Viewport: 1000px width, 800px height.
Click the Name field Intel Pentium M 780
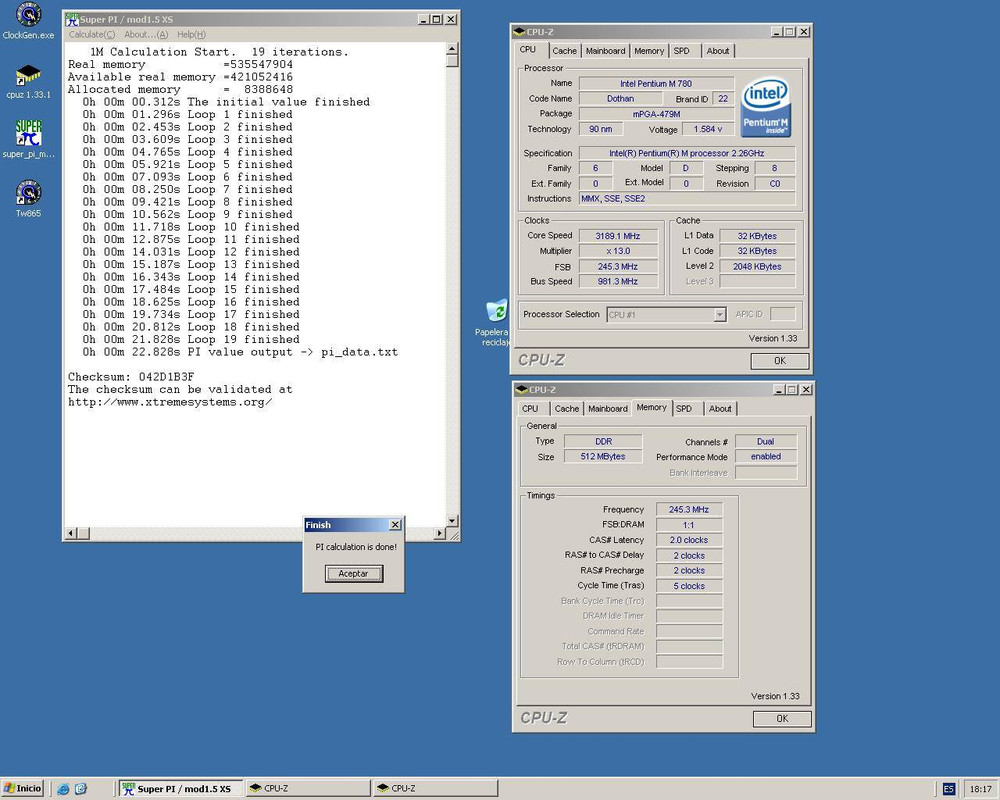point(656,84)
